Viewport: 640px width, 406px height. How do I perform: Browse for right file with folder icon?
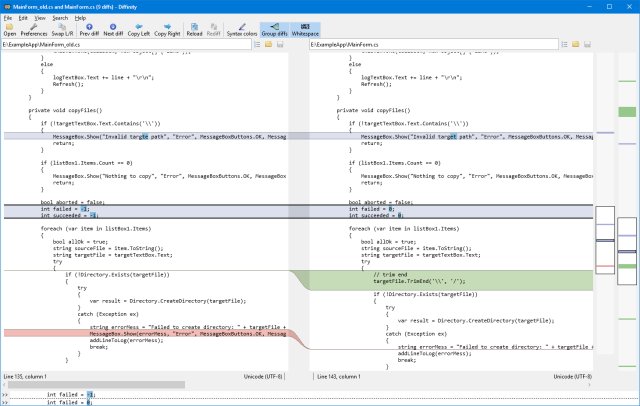(x=576, y=44)
